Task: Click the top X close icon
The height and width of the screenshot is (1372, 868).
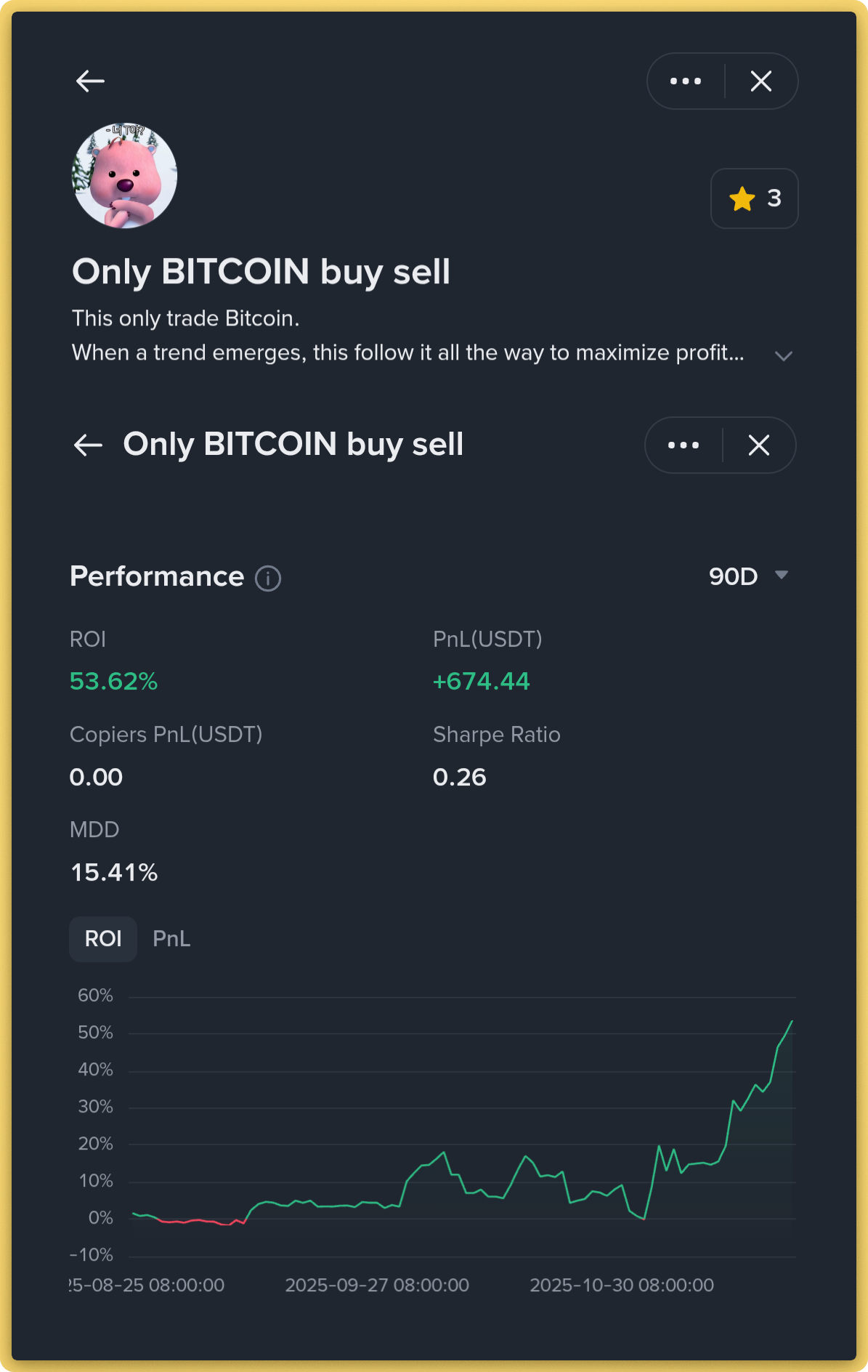Action: (x=760, y=81)
